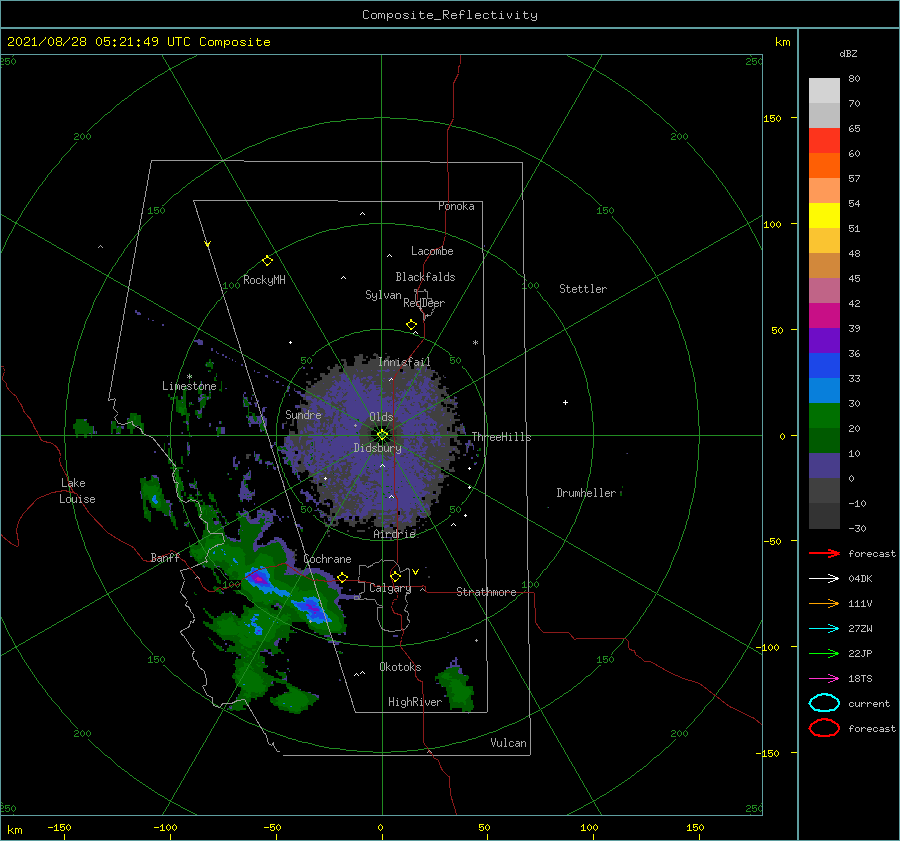The width and height of the screenshot is (900, 841).
Task: Click the Stettler city label
Action: 583,289
